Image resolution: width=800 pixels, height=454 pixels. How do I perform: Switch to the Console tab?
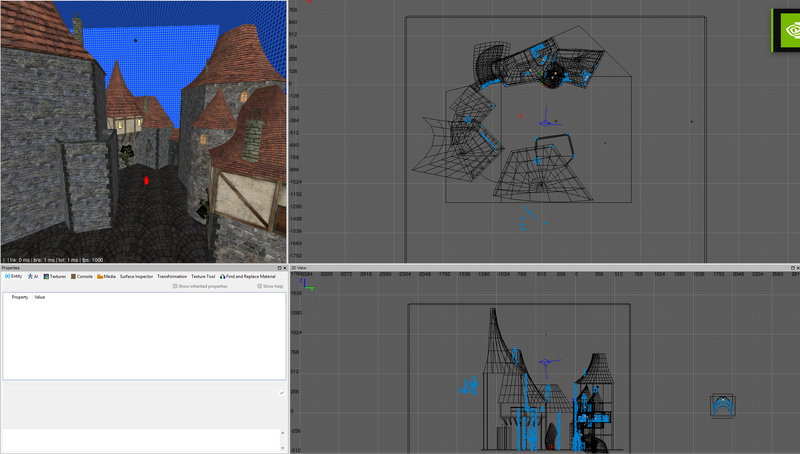[82, 276]
